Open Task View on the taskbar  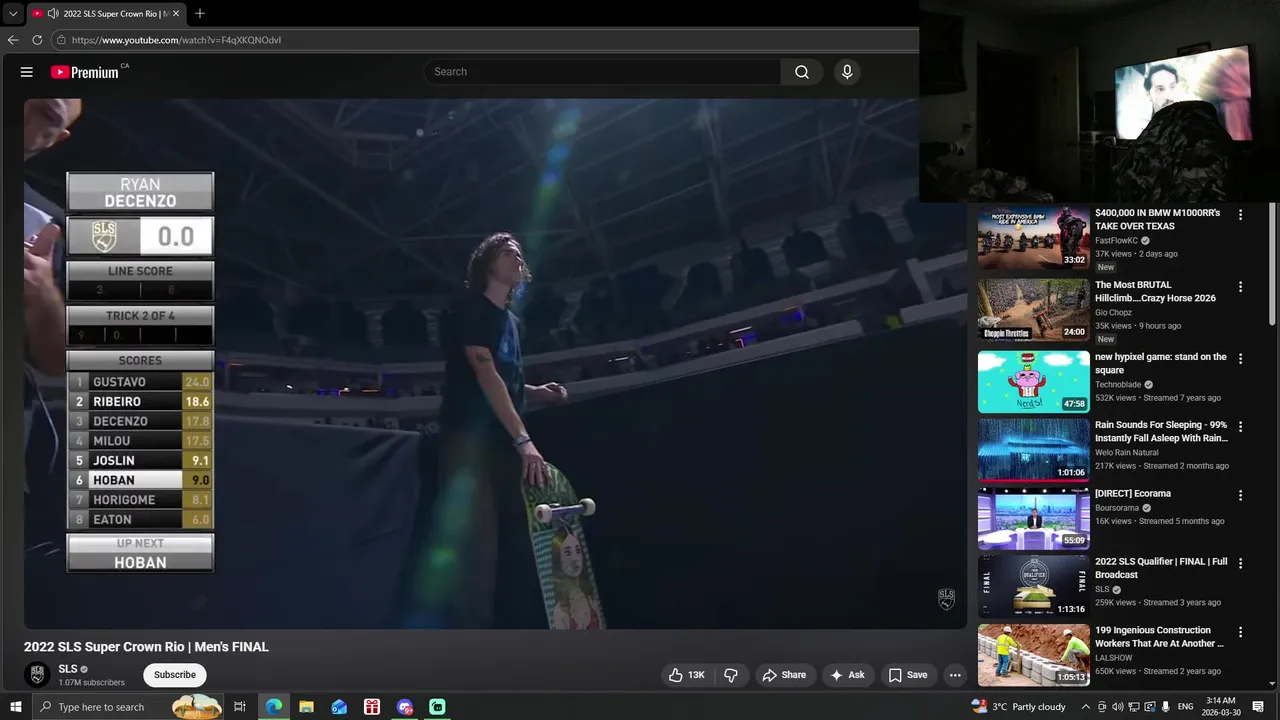tap(240, 707)
